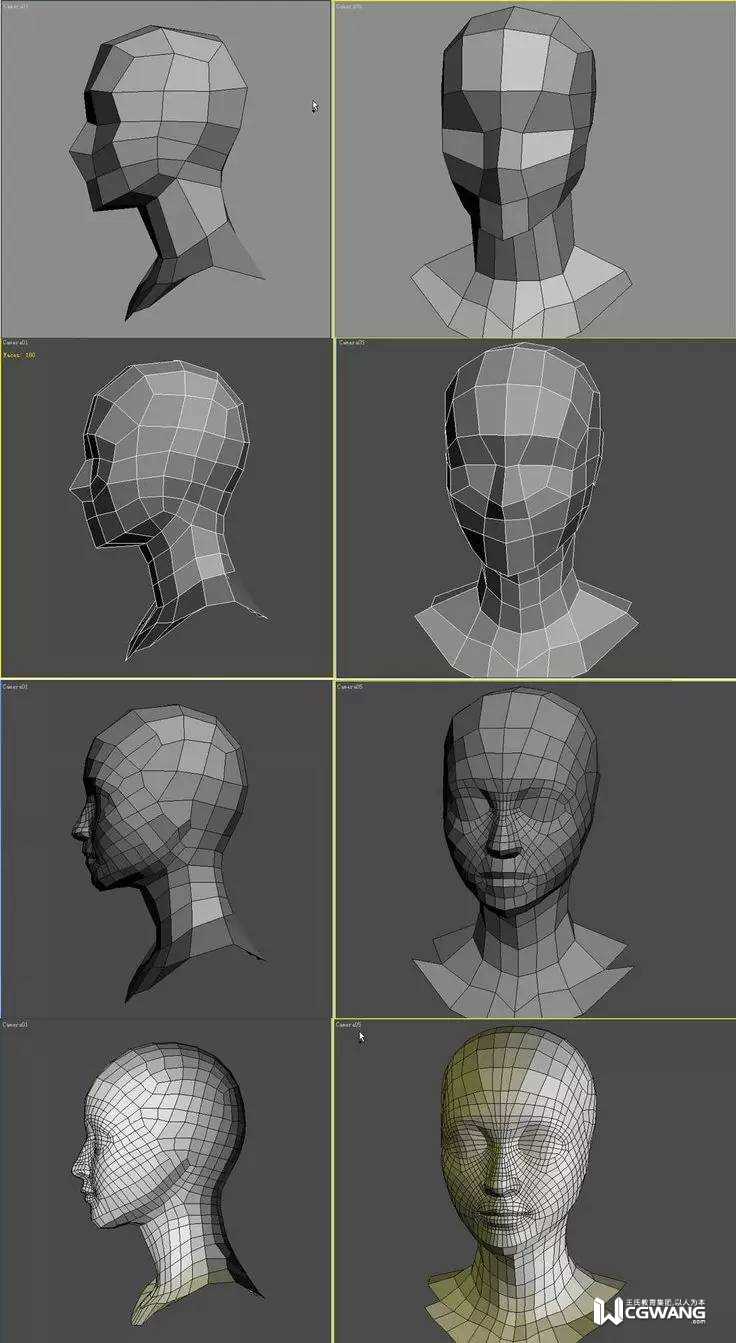Open Camera05 label in dark detailed-face front viewport
Screen dimensions: 736x1343
click(x=351, y=687)
